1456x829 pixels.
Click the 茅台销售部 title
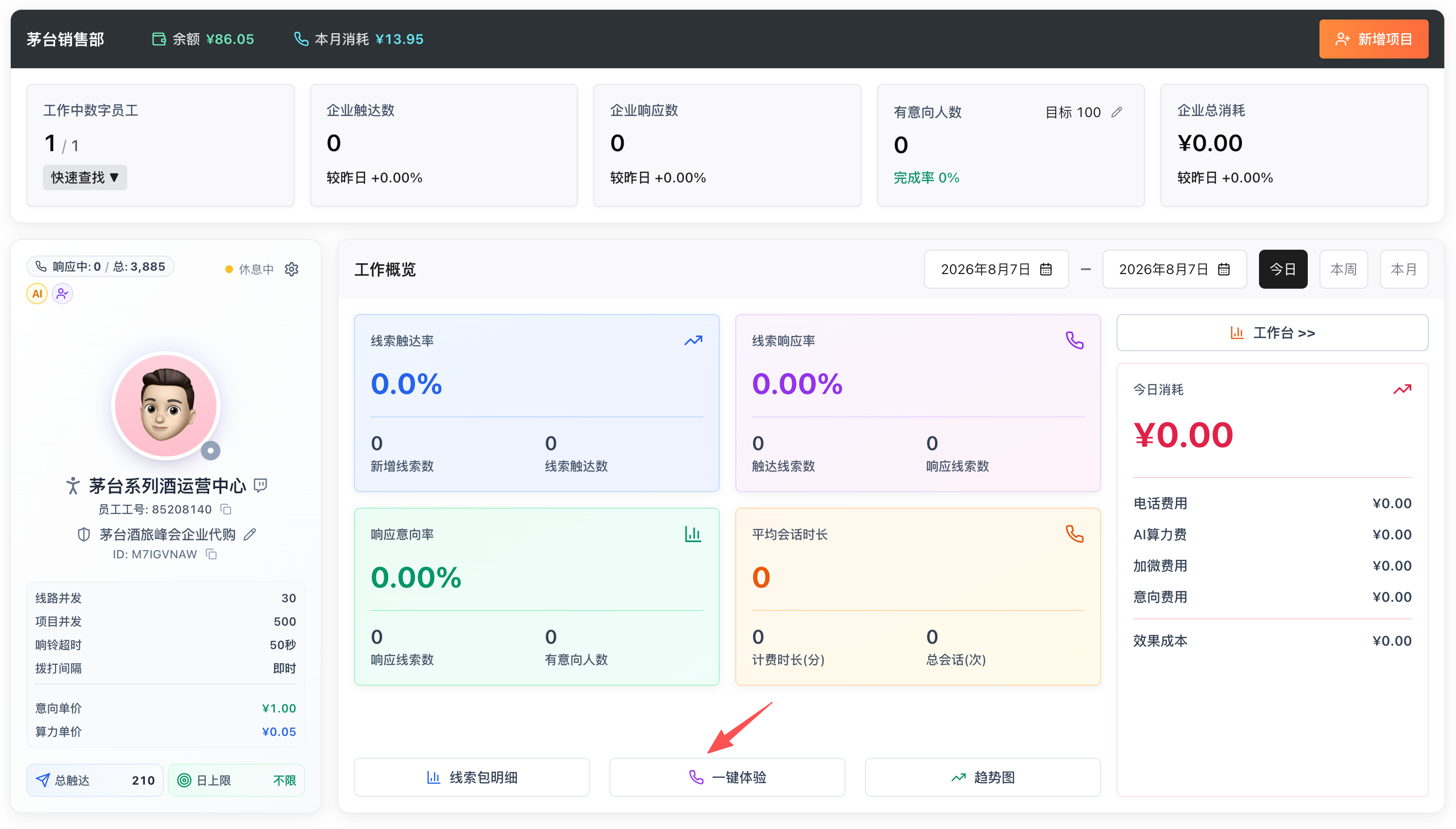click(65, 39)
